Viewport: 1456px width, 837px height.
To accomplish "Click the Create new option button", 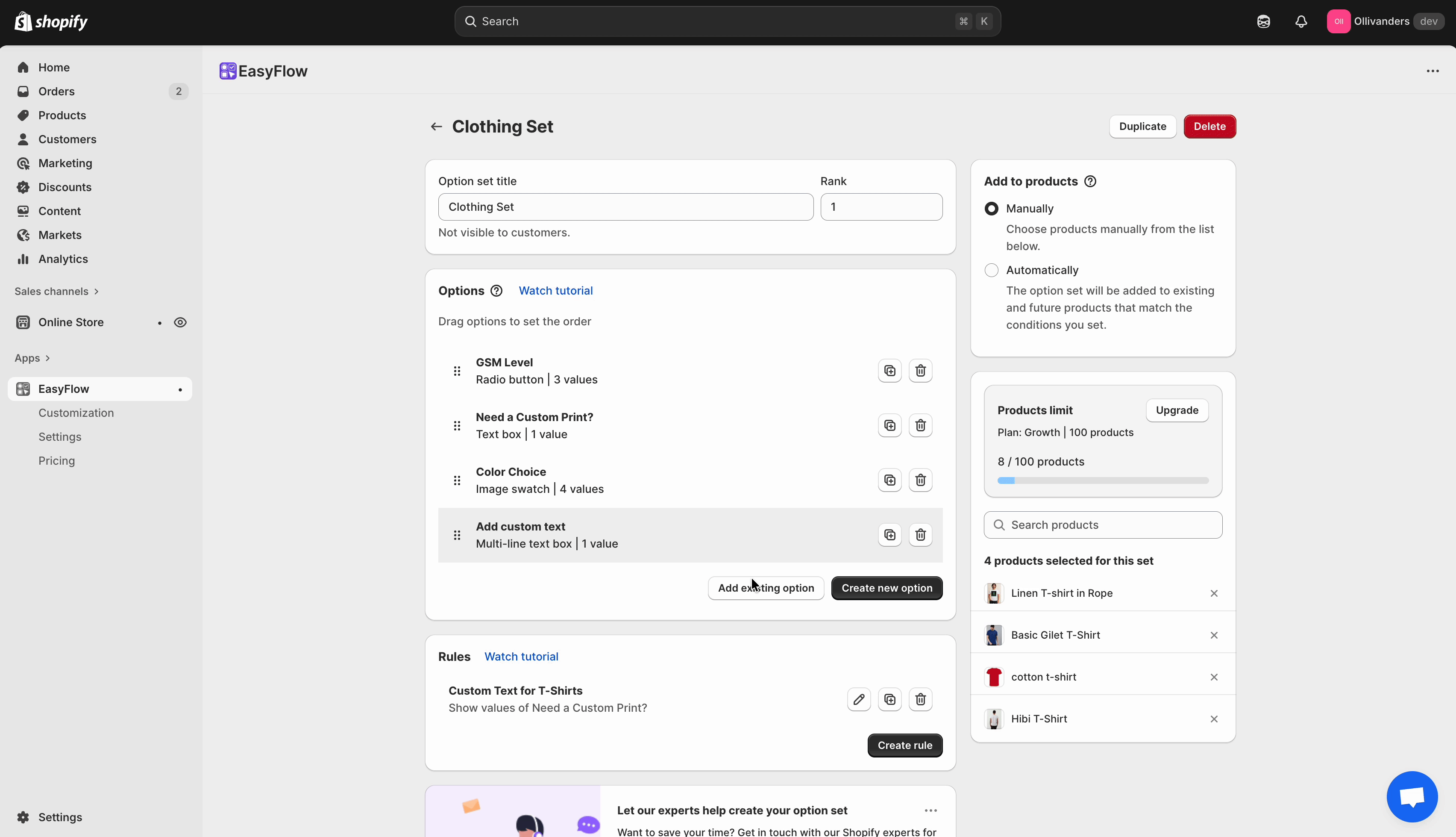I will [x=886, y=587].
